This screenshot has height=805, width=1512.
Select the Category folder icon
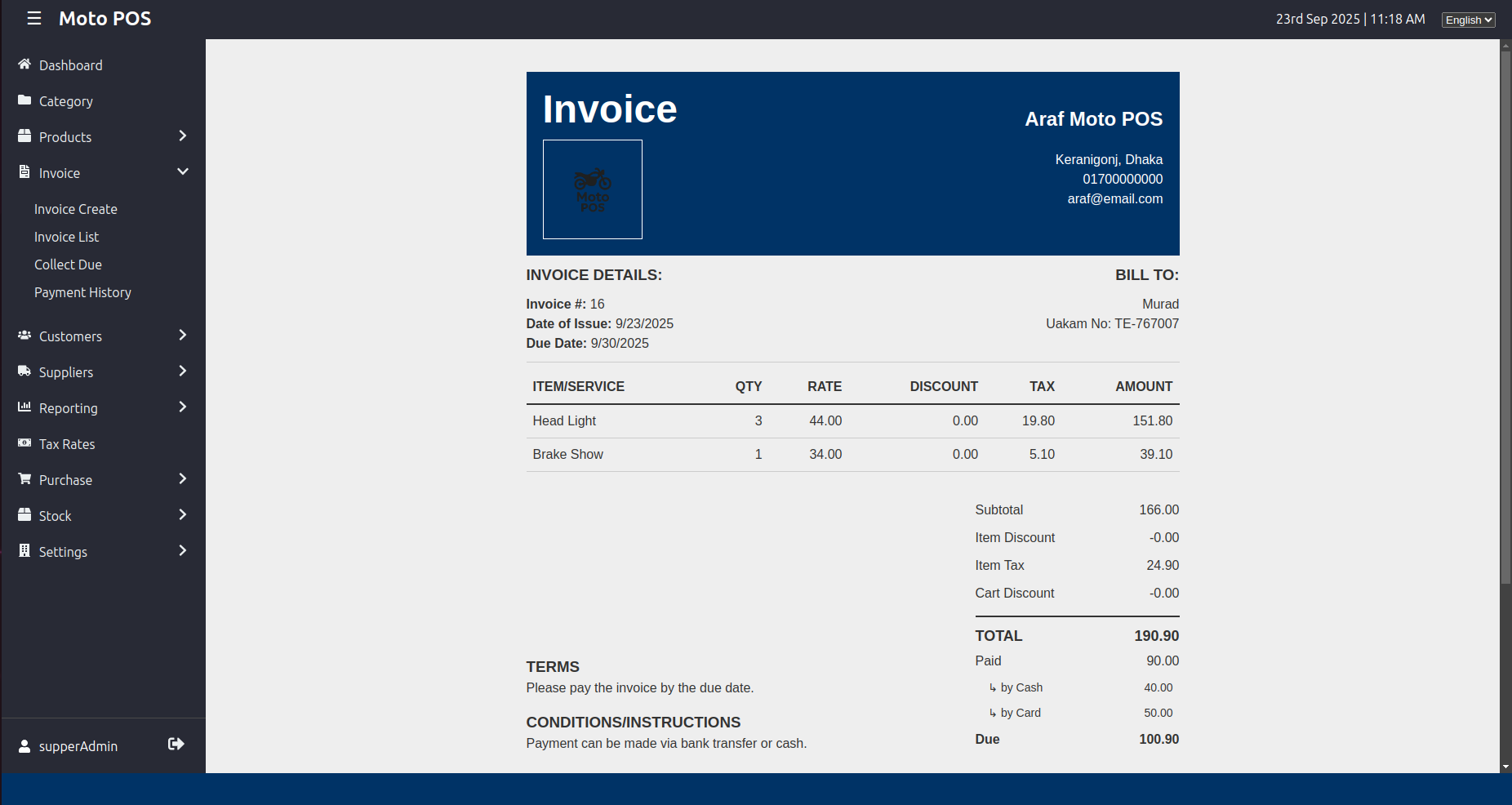[24, 100]
